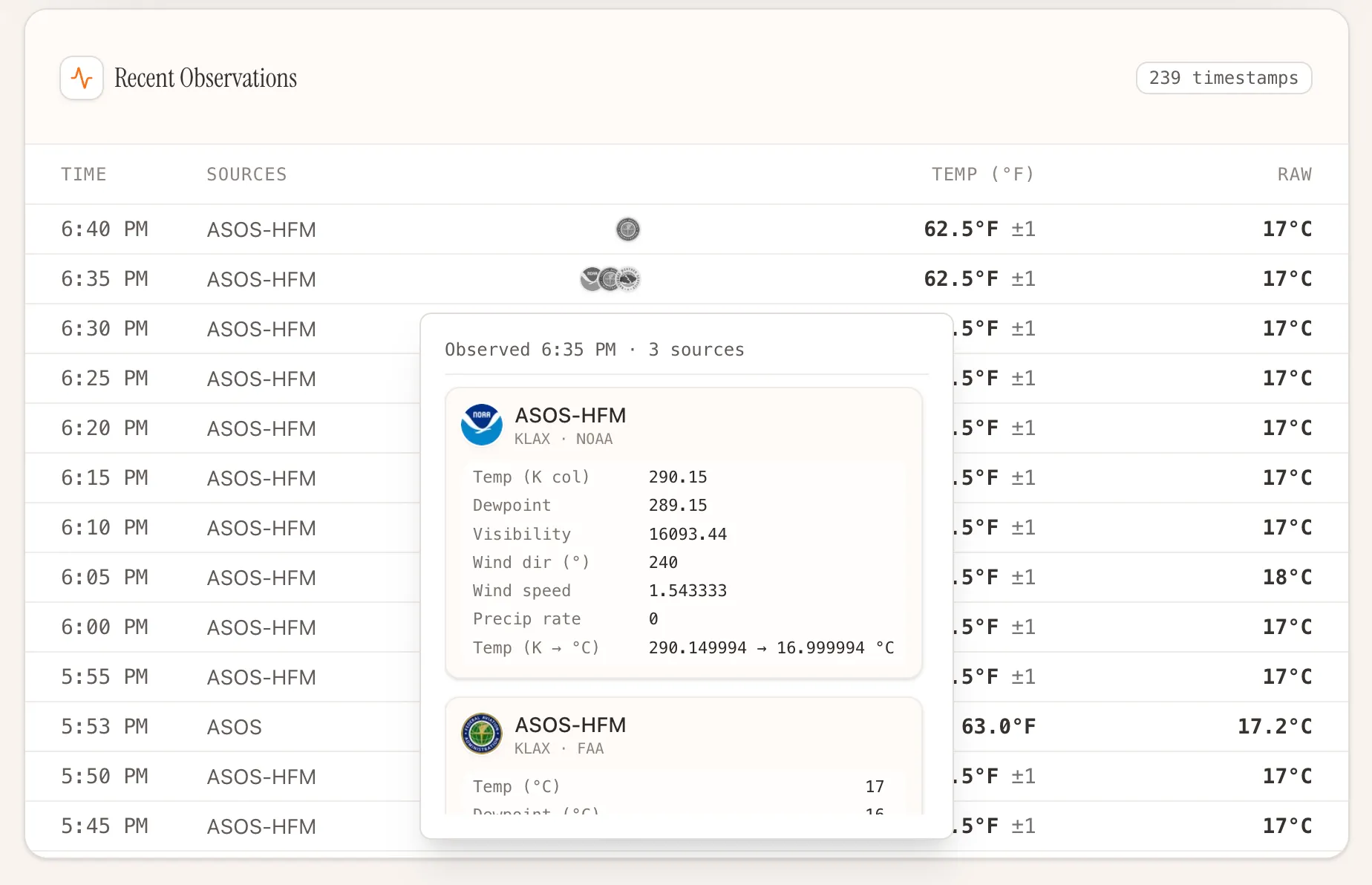Click the FAA badge in the 6:40 PM row
Screen dimensions: 1372x885
(x=628, y=230)
